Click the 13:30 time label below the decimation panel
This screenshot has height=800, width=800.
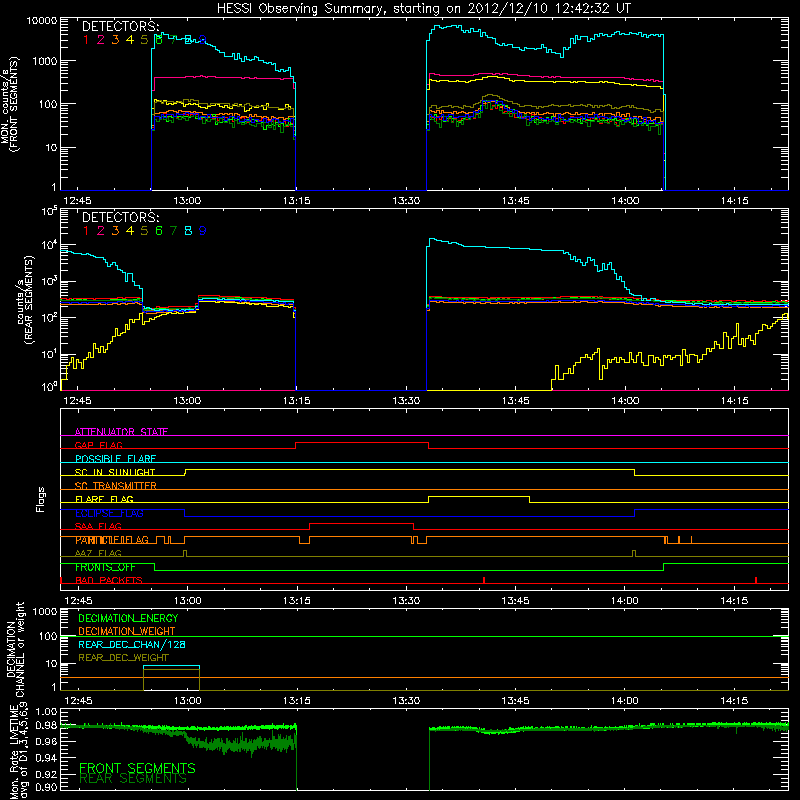(x=406, y=701)
